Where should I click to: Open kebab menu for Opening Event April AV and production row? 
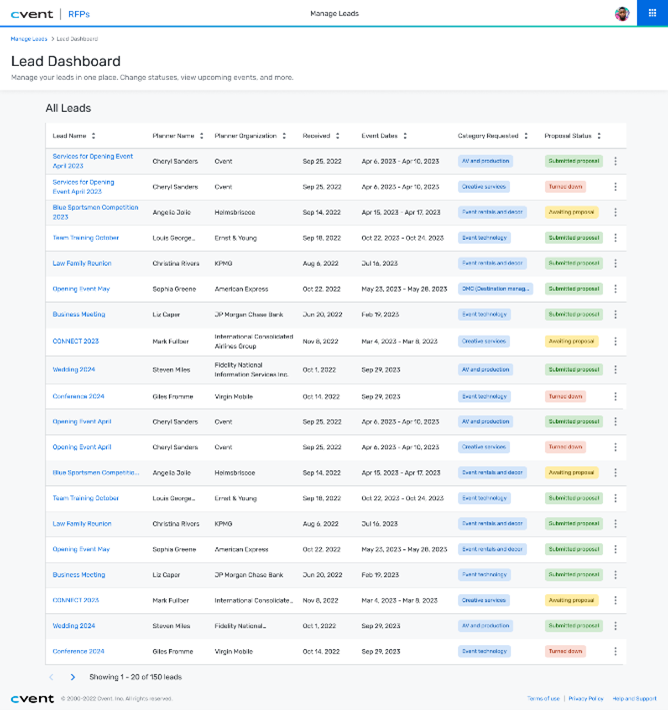pos(615,422)
